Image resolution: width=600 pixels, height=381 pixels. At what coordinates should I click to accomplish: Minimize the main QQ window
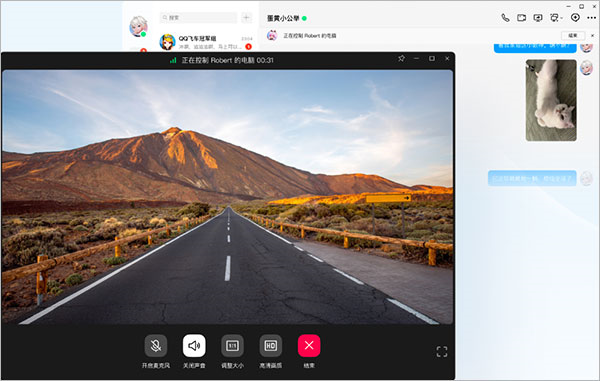coord(569,6)
